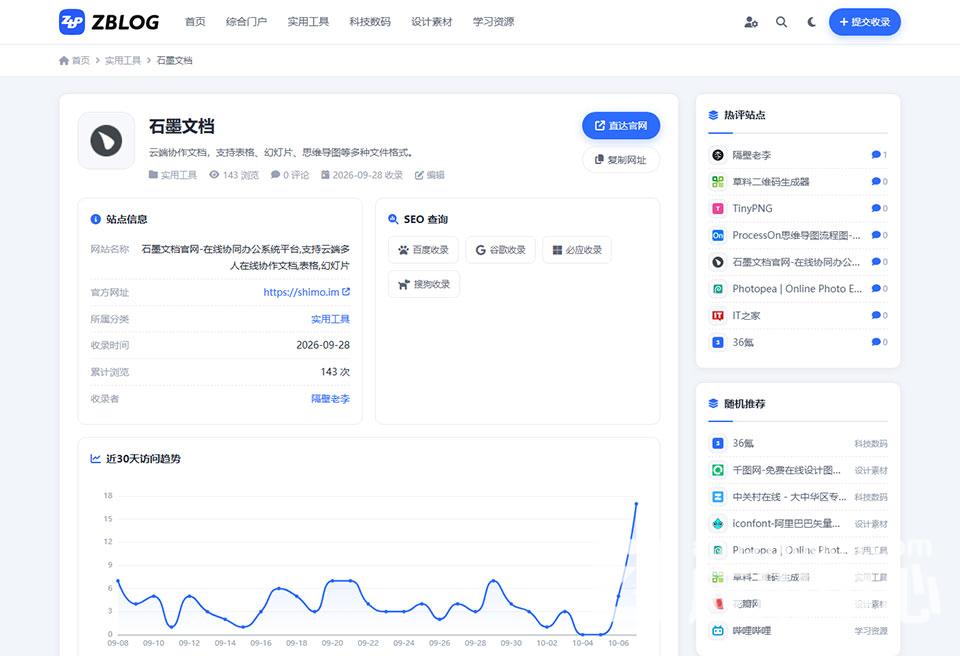960x656 pixels.
Task: Open 石墨文档官网 in hot sites list
Action: [x=796, y=262]
